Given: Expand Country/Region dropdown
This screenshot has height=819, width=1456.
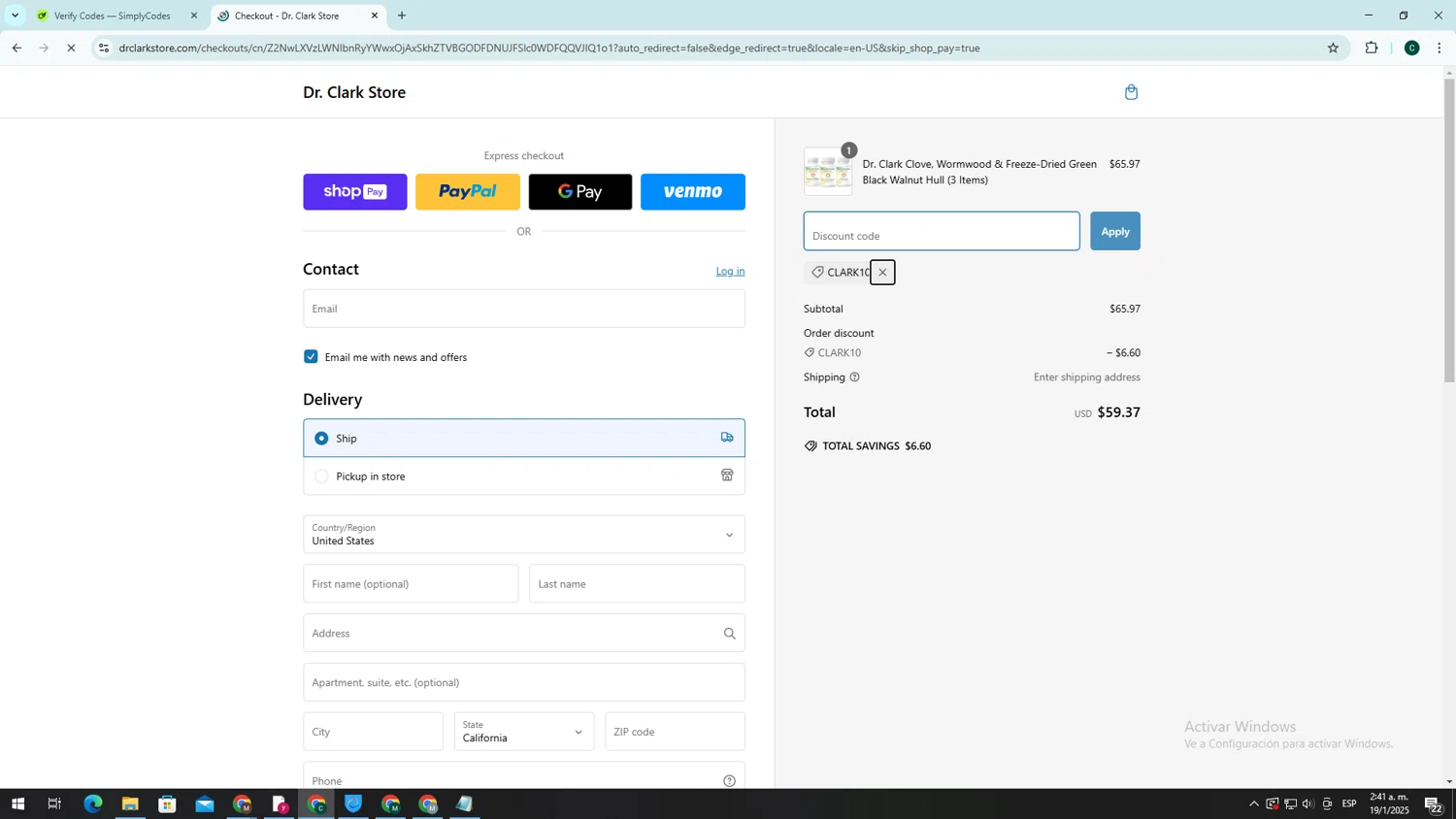Looking at the screenshot, I should [x=524, y=535].
